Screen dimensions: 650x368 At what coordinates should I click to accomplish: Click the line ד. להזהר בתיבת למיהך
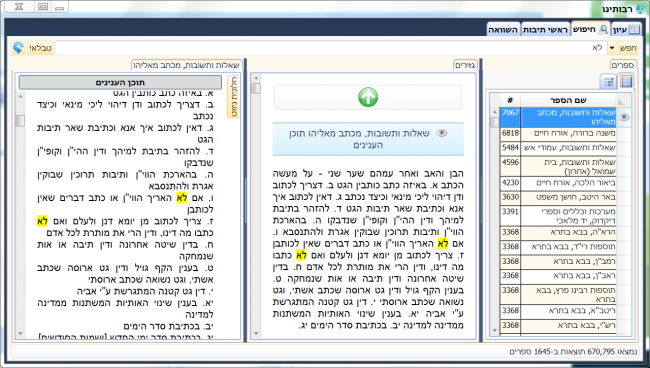tap(125, 157)
